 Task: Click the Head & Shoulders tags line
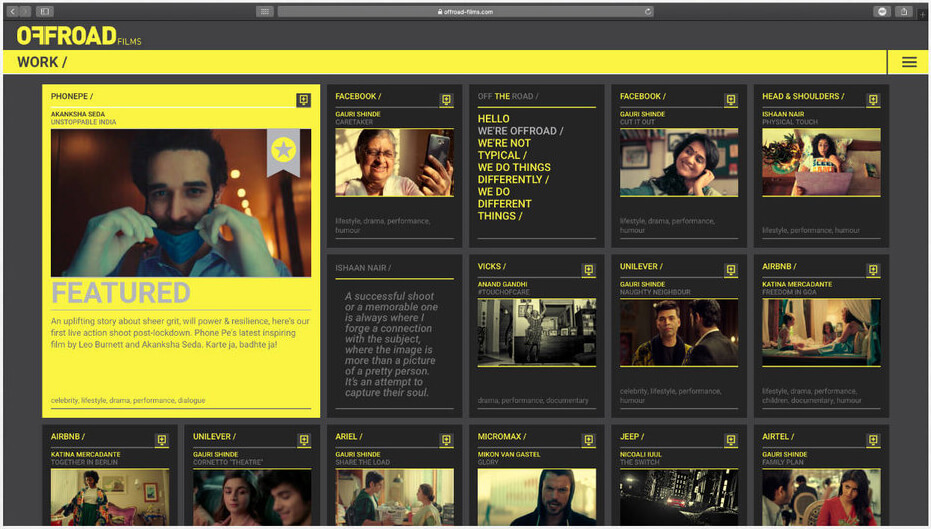coord(811,230)
